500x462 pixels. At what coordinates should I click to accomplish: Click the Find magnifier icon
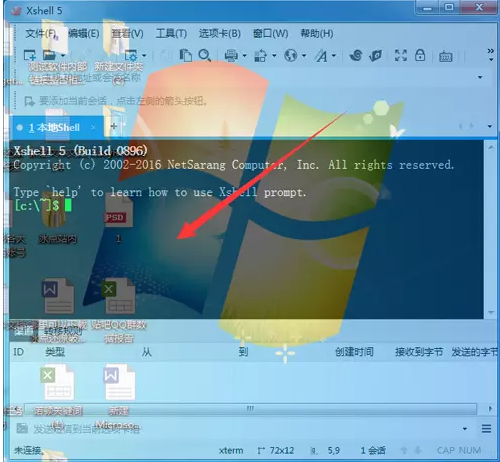(x=204, y=55)
